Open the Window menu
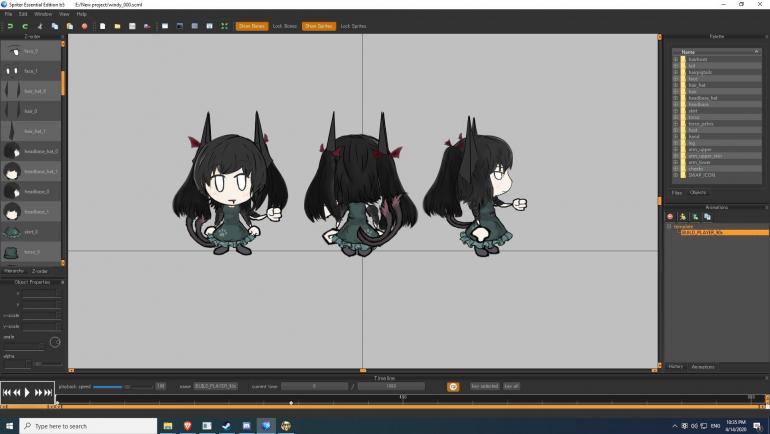 coord(43,14)
